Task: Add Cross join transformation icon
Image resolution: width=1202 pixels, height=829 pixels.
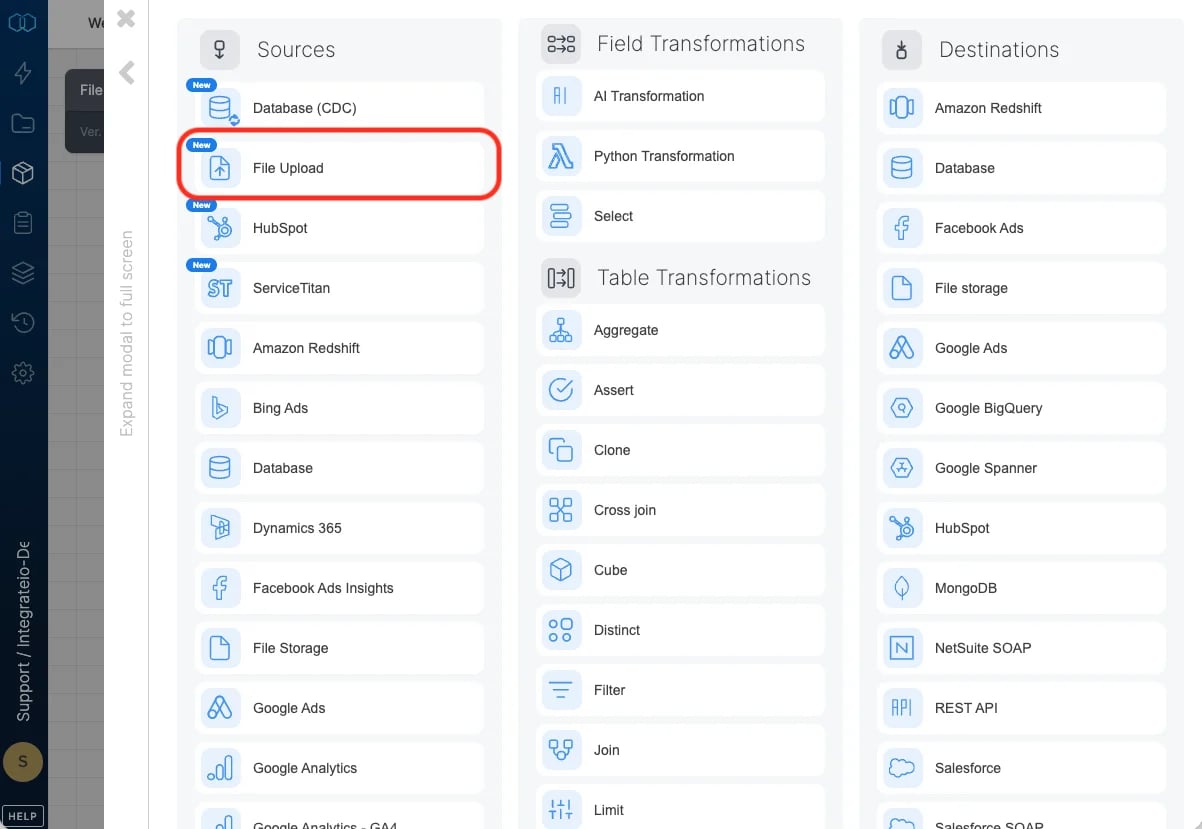Action: (x=561, y=510)
